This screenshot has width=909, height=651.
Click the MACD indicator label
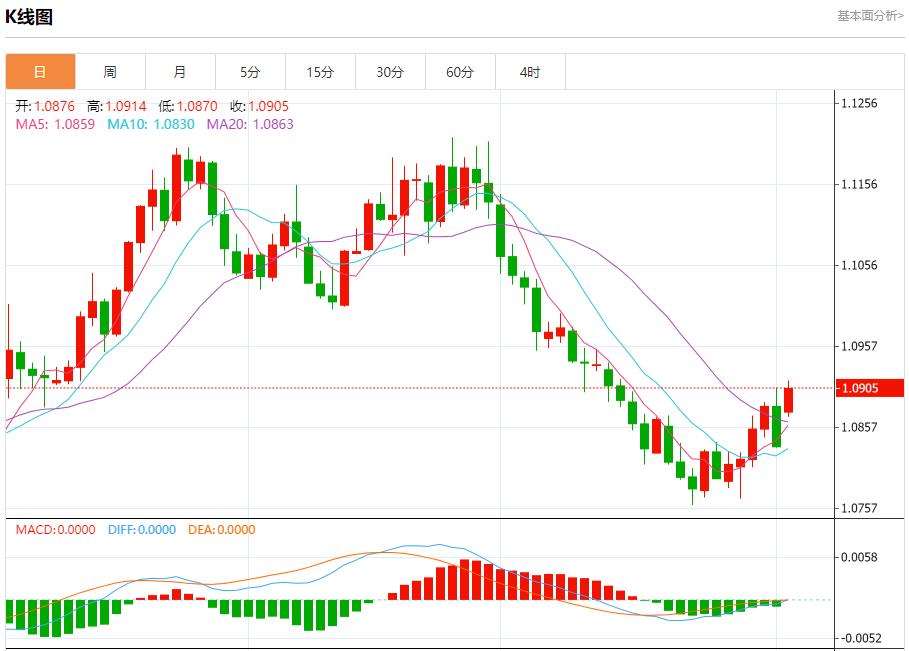click(56, 530)
